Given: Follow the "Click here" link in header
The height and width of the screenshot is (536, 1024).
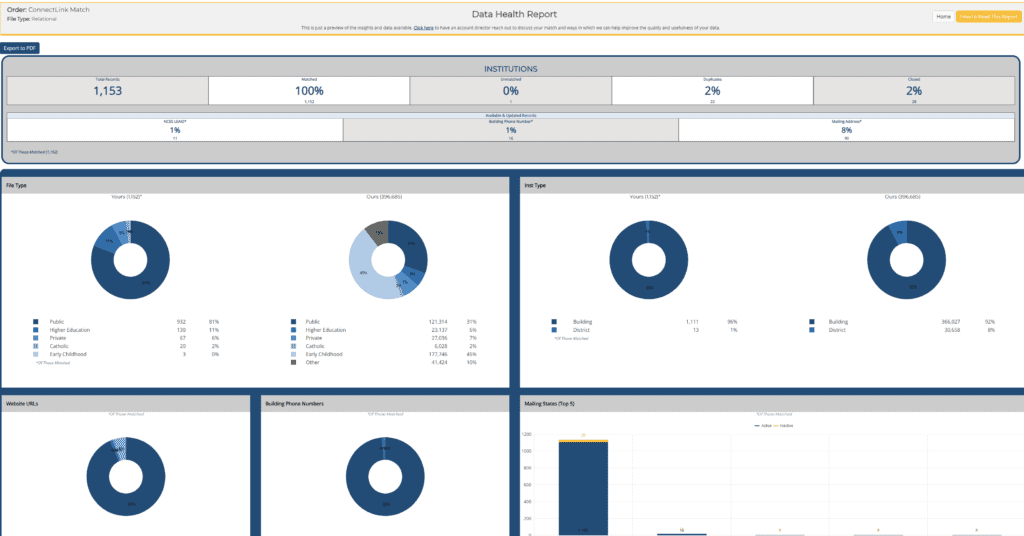Looking at the screenshot, I should (423, 28).
